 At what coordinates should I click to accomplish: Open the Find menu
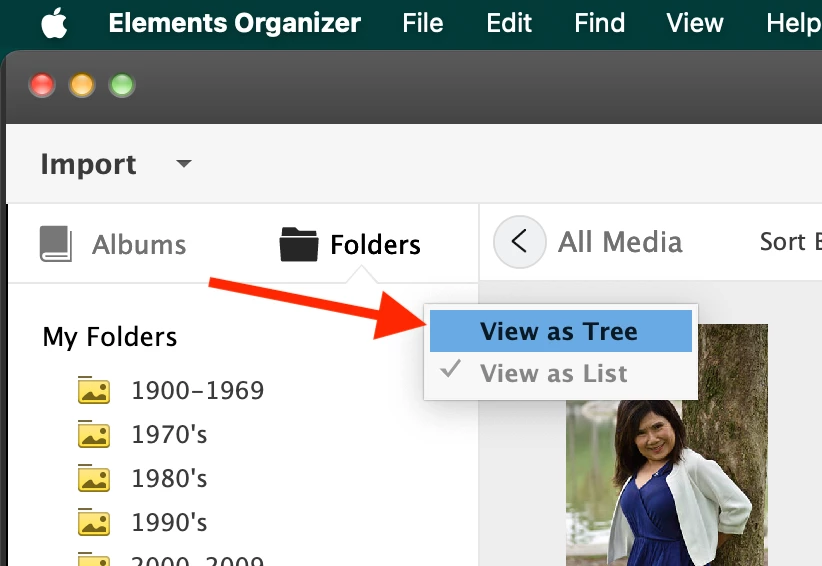pos(599,23)
